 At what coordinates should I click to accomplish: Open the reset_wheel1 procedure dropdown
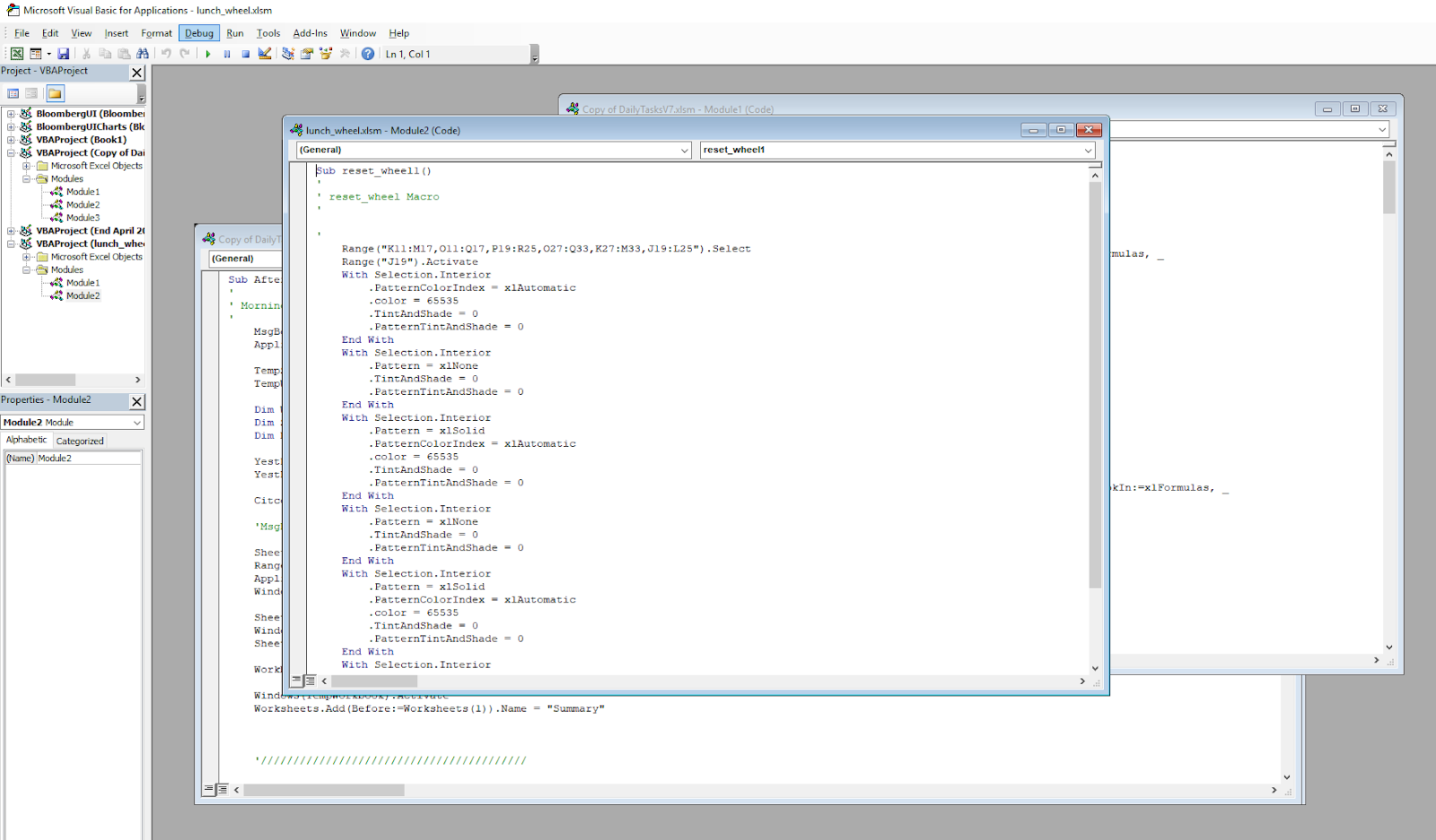[1089, 150]
